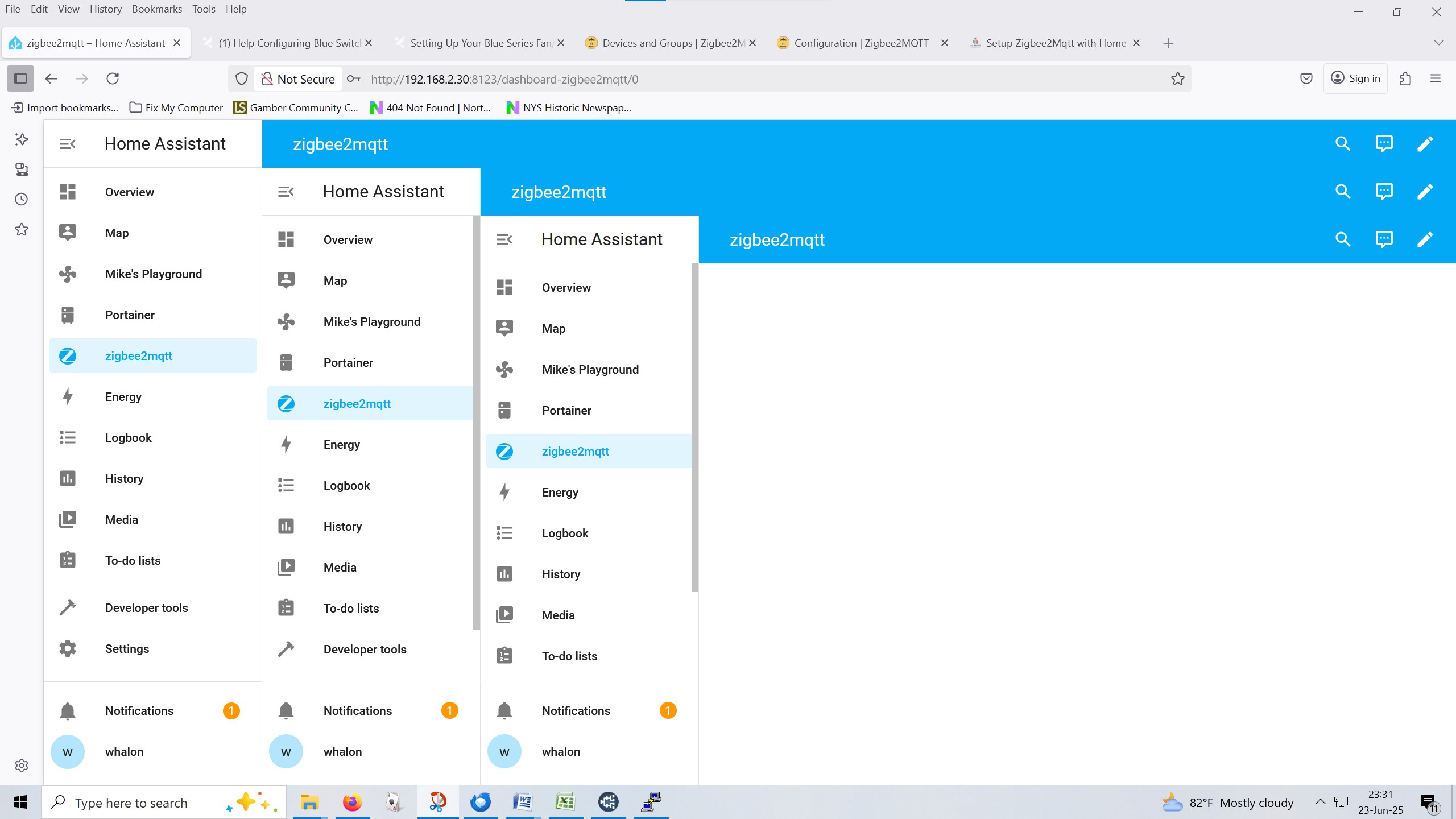Toggle the Firefox sidebar
The image size is (1456, 819).
[20, 78]
